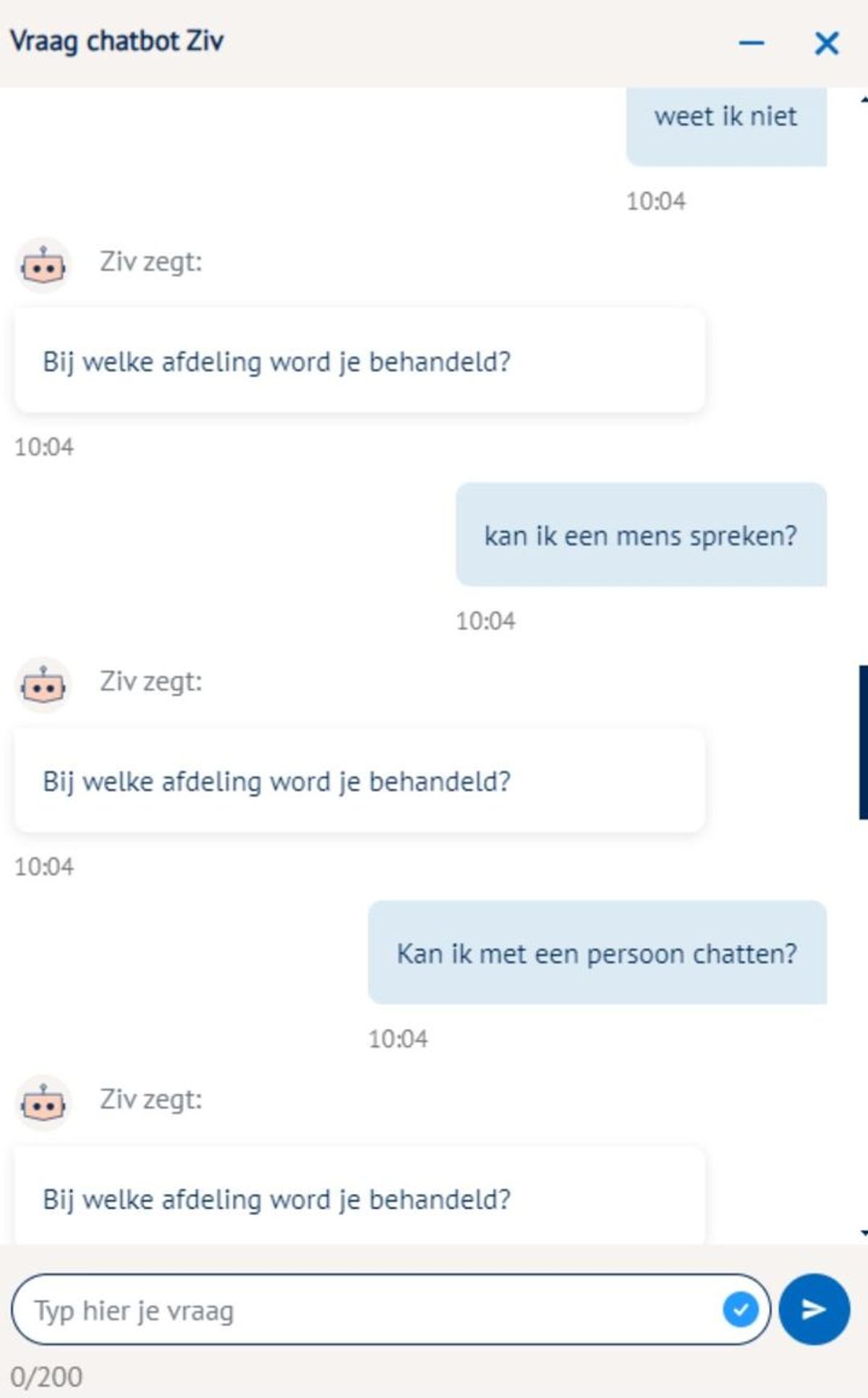
Task: Click the first 'Ziv zegt:' label
Action: click(150, 263)
